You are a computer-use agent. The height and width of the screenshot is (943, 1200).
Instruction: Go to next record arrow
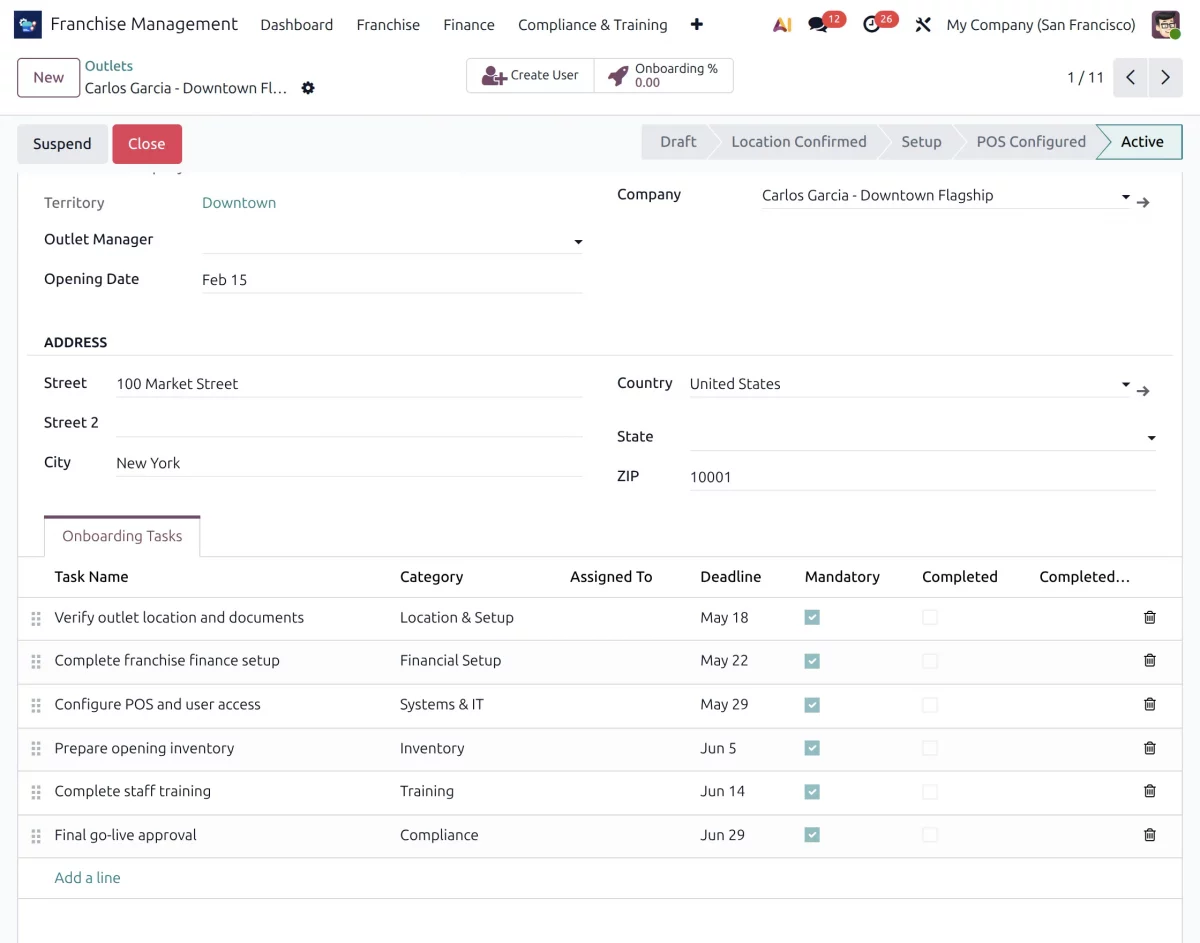pyautogui.click(x=1165, y=77)
